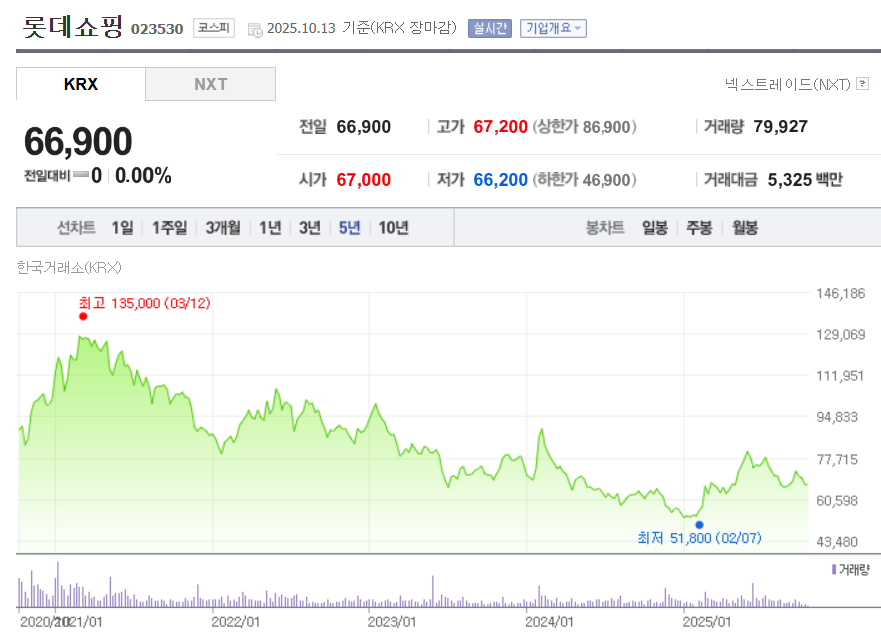Image resolution: width=881 pixels, height=640 pixels.
Task: Click the 실시간 button
Action: click(x=490, y=28)
